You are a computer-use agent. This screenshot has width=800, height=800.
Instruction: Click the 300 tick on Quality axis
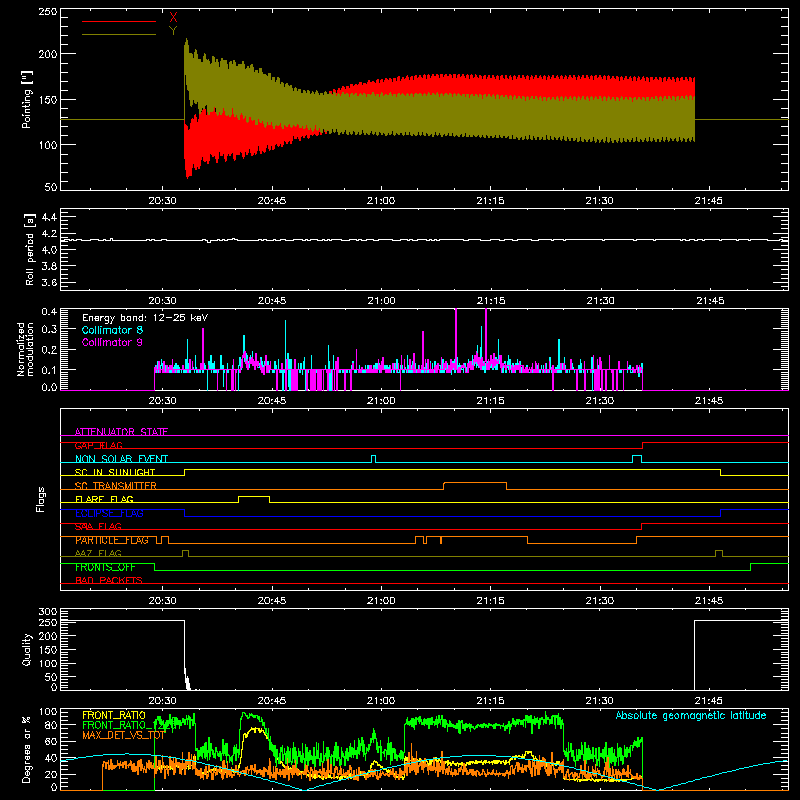[47, 612]
